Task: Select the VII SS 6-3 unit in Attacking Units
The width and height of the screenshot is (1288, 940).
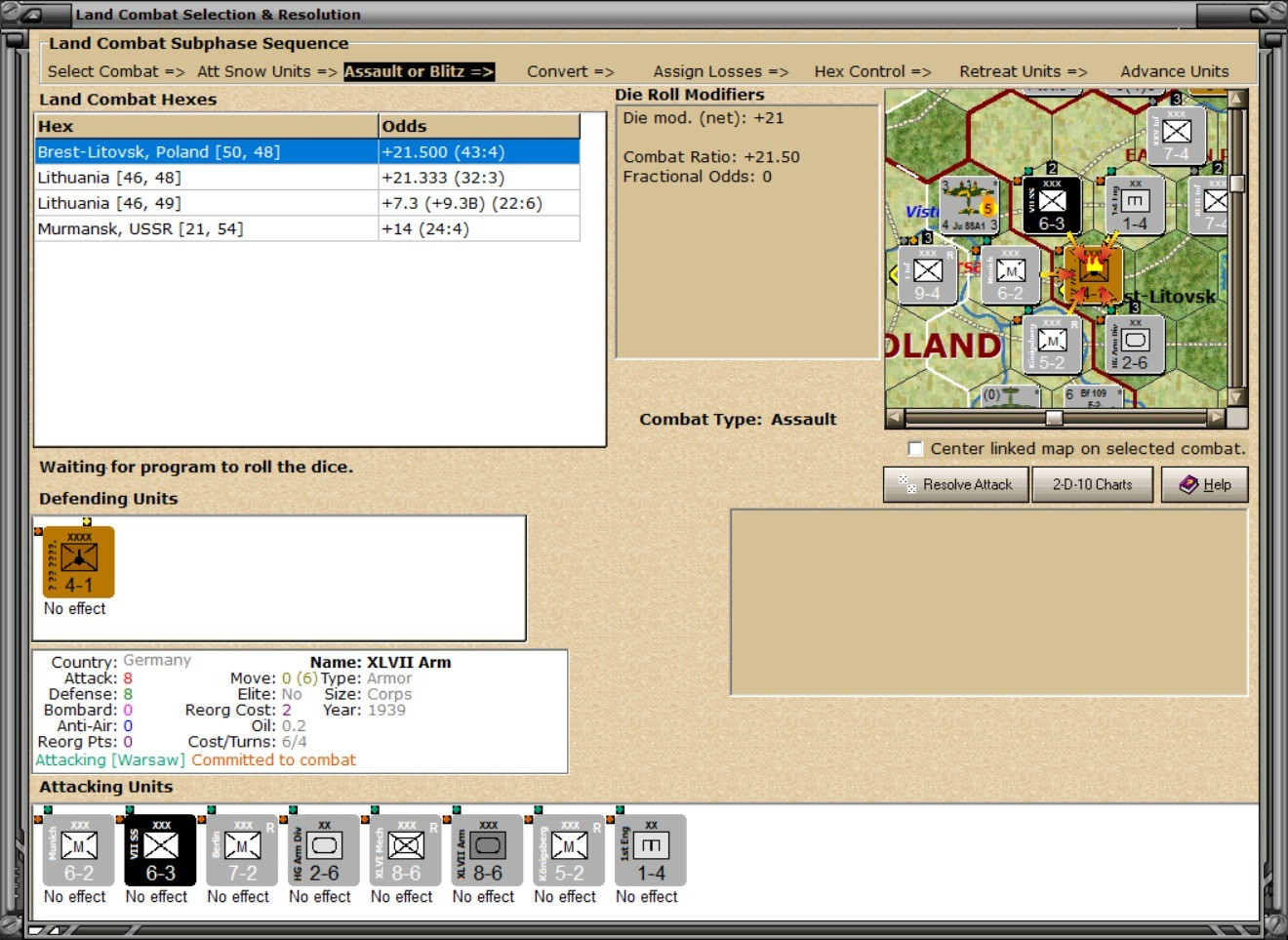Action: (x=161, y=851)
